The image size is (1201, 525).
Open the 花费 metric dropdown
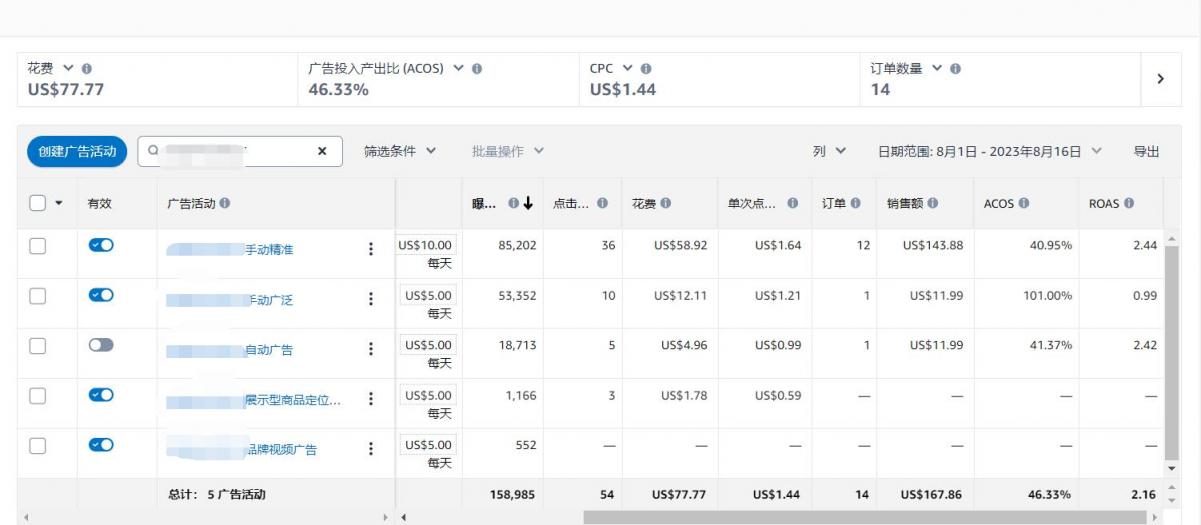pos(70,69)
